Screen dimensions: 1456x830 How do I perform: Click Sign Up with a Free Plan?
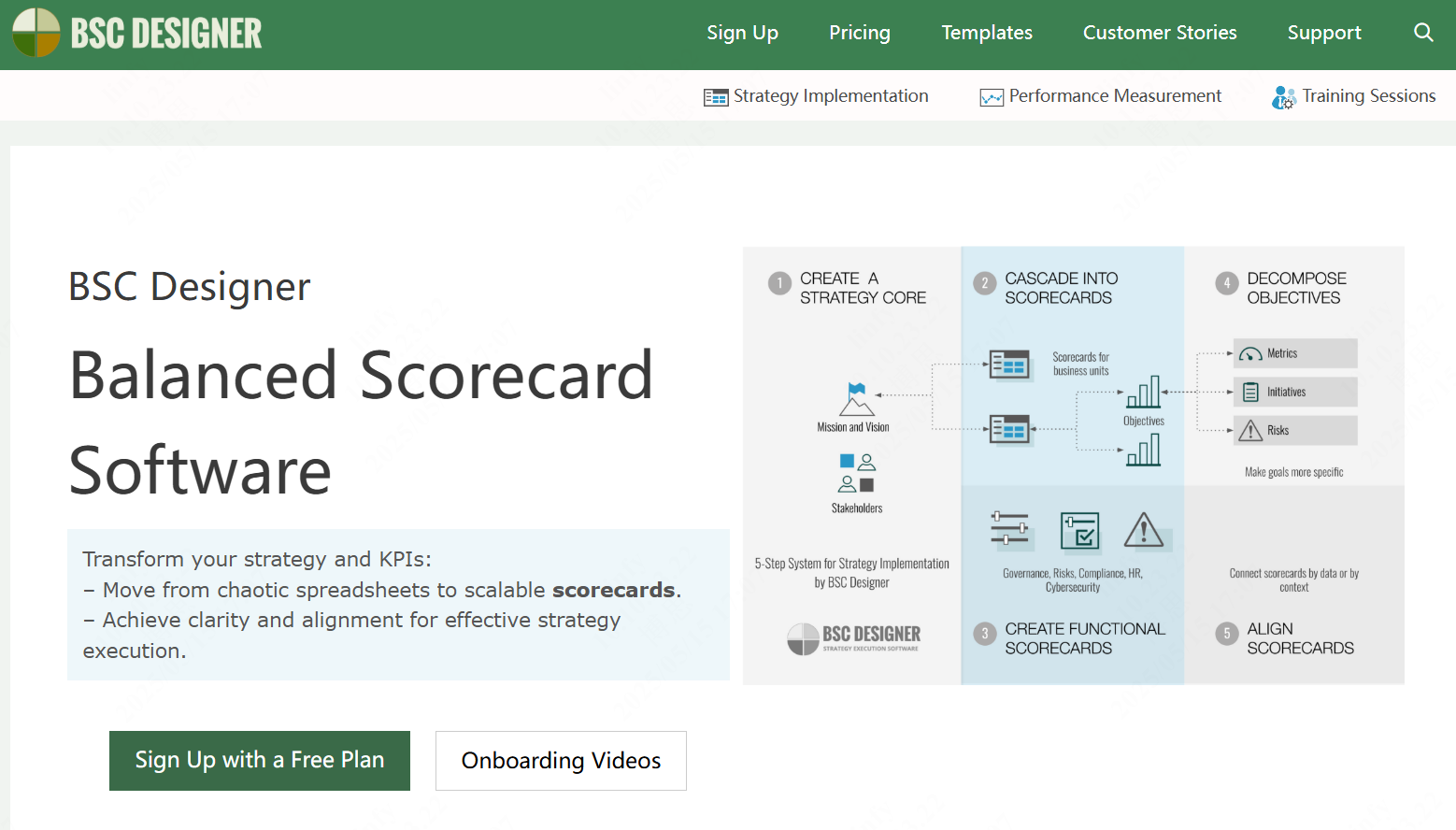click(260, 761)
